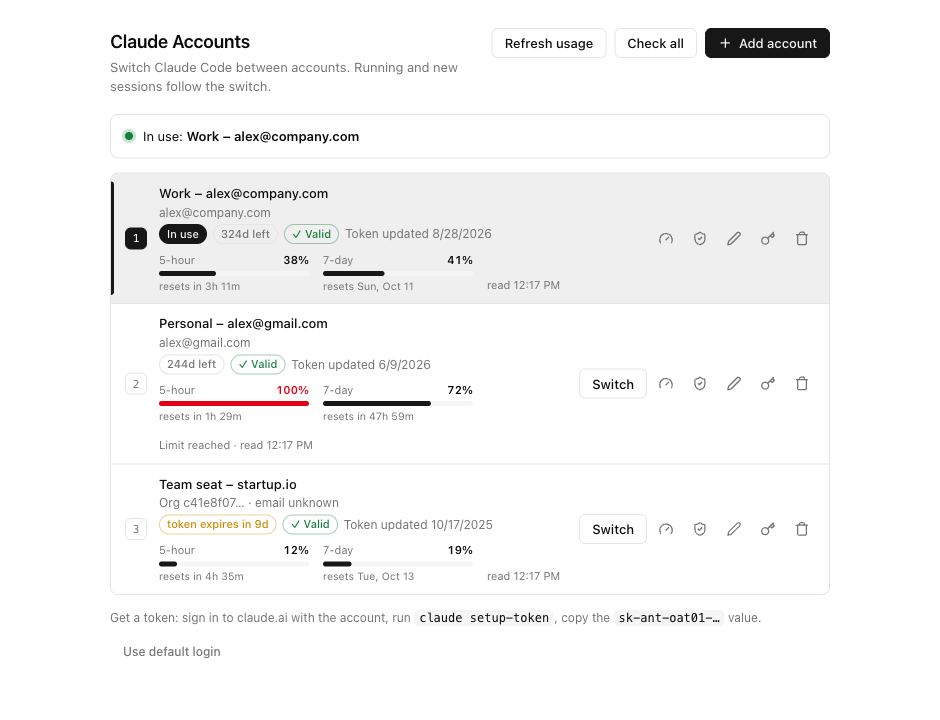Click the Personal 7-day usage bar at 72%
This screenshot has height=720, width=940.
398,403
